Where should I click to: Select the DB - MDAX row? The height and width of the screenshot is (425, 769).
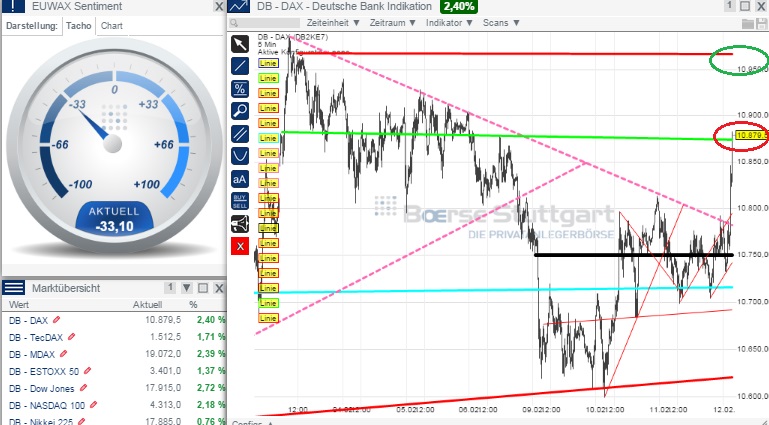[114, 354]
